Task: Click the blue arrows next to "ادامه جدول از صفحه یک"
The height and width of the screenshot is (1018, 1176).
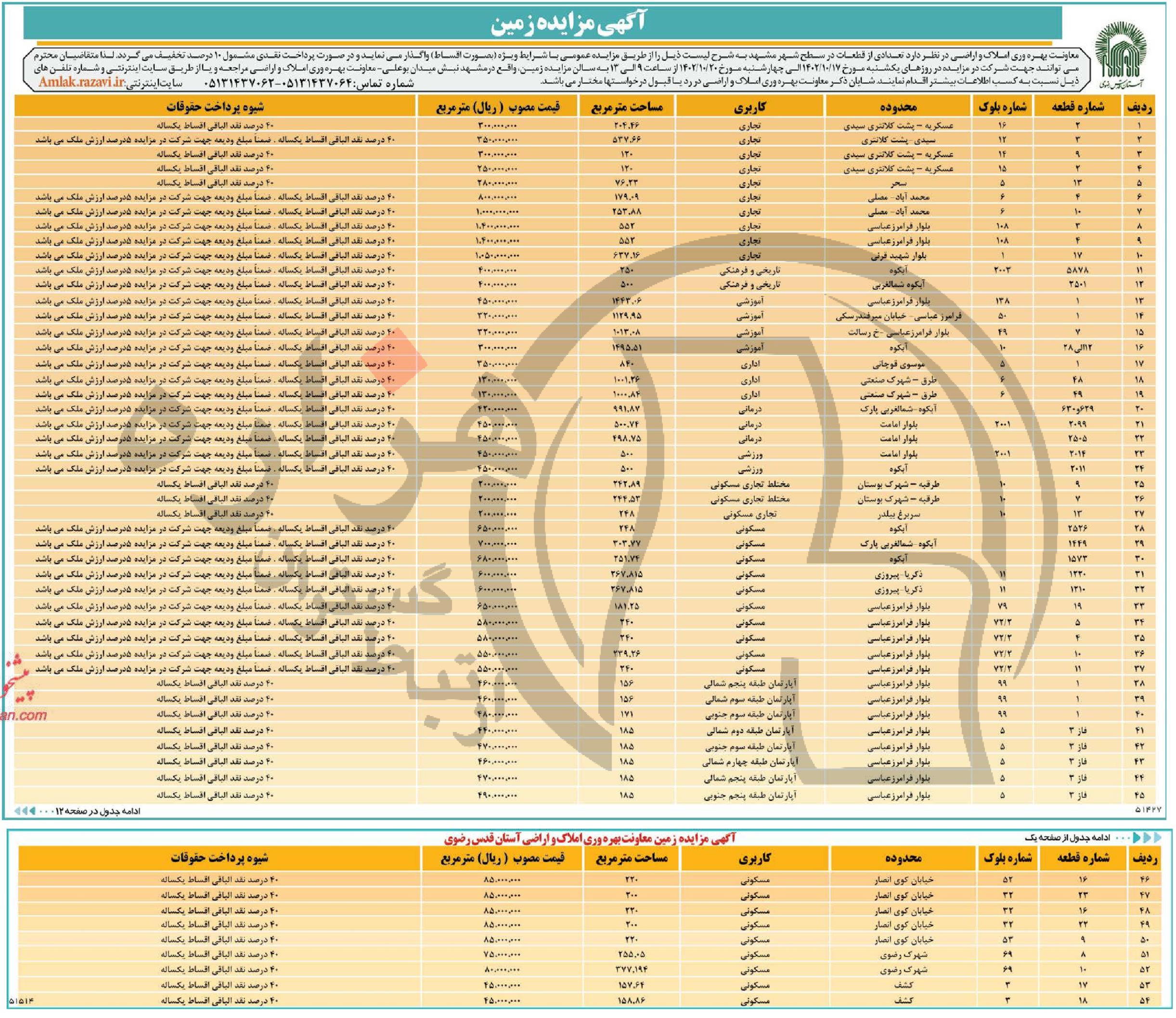Action: click(x=1148, y=838)
